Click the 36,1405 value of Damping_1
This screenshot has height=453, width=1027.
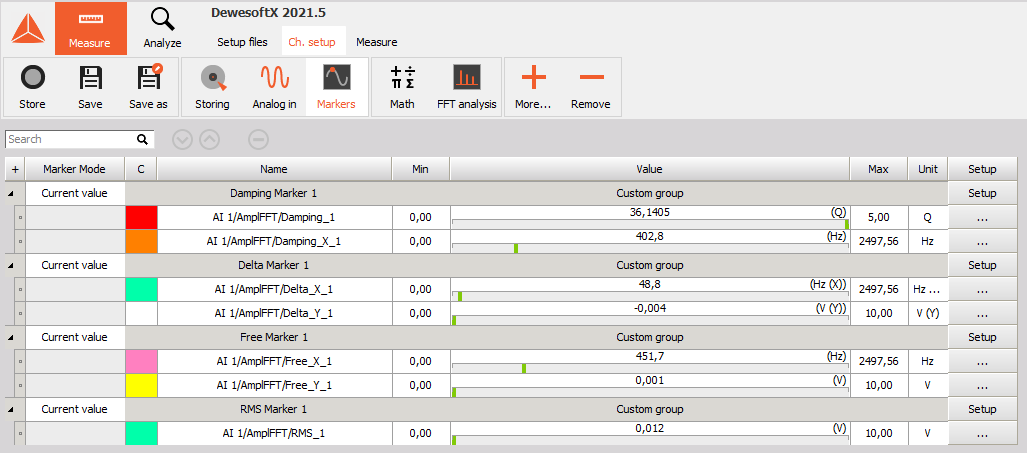tap(650, 213)
